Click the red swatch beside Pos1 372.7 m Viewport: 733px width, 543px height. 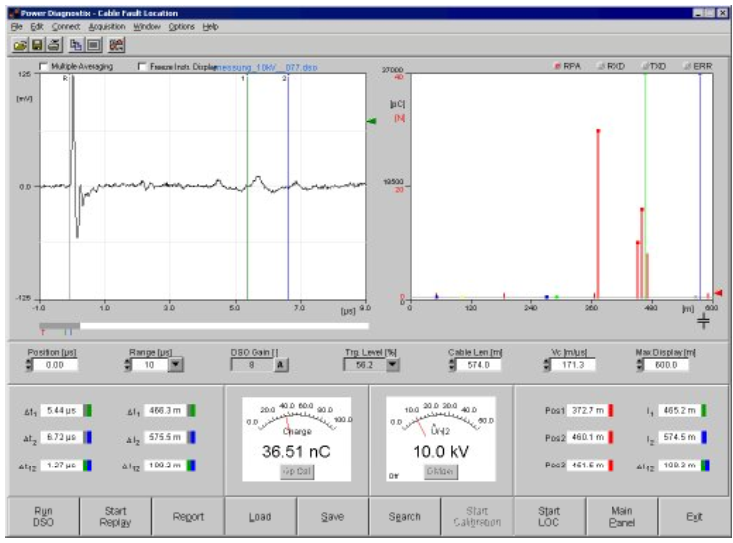pyautogui.click(x=611, y=410)
